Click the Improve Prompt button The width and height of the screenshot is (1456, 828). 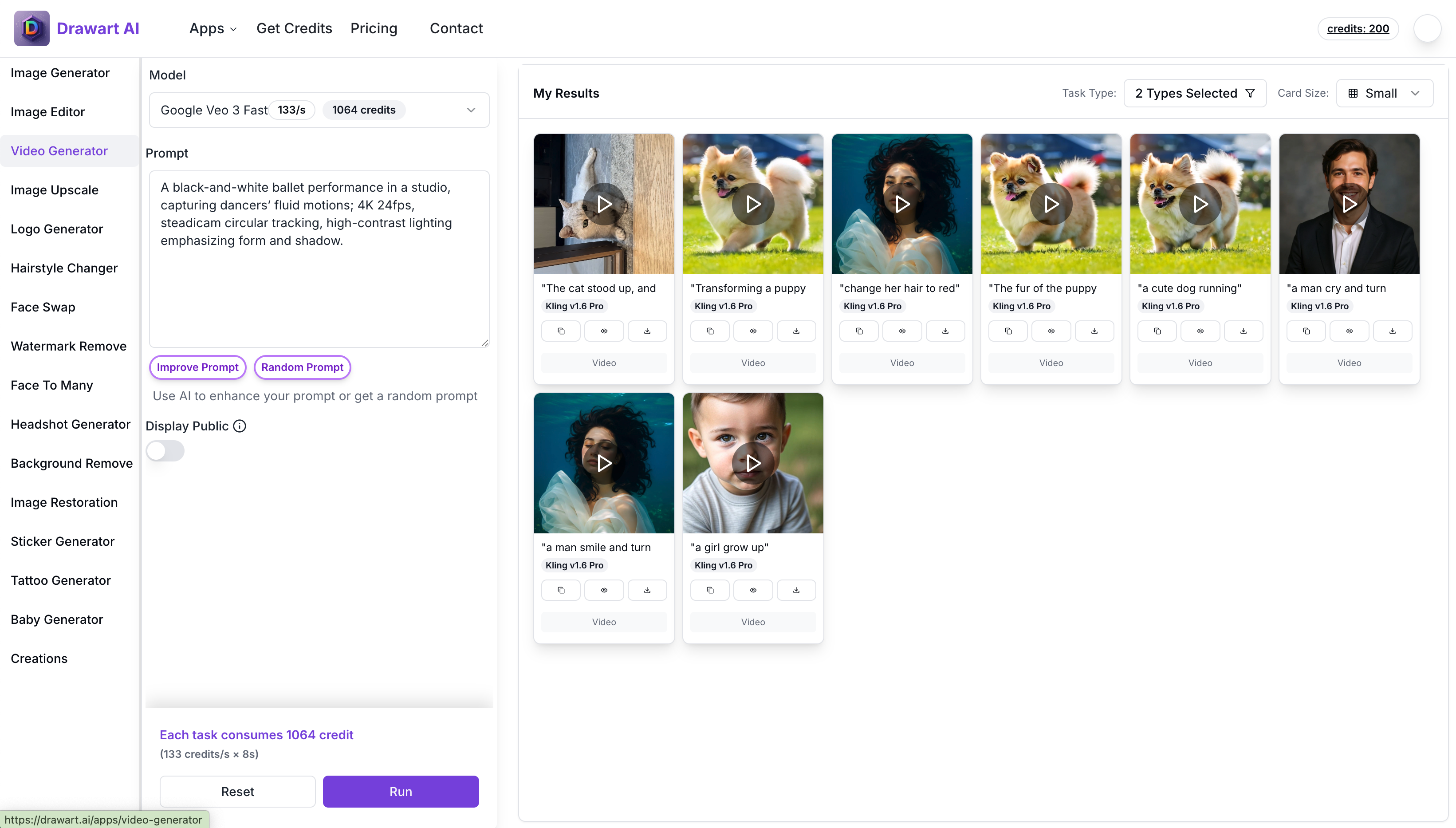click(197, 367)
